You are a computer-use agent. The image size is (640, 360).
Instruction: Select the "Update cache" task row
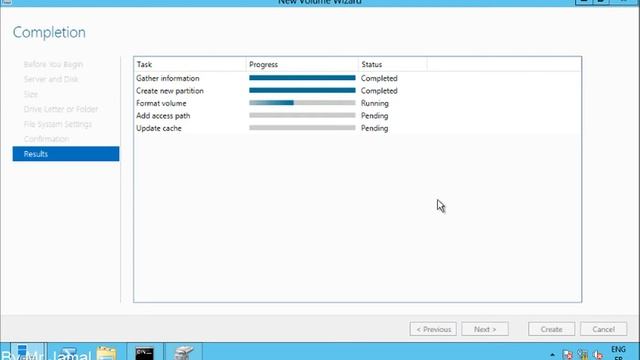pos(357,128)
